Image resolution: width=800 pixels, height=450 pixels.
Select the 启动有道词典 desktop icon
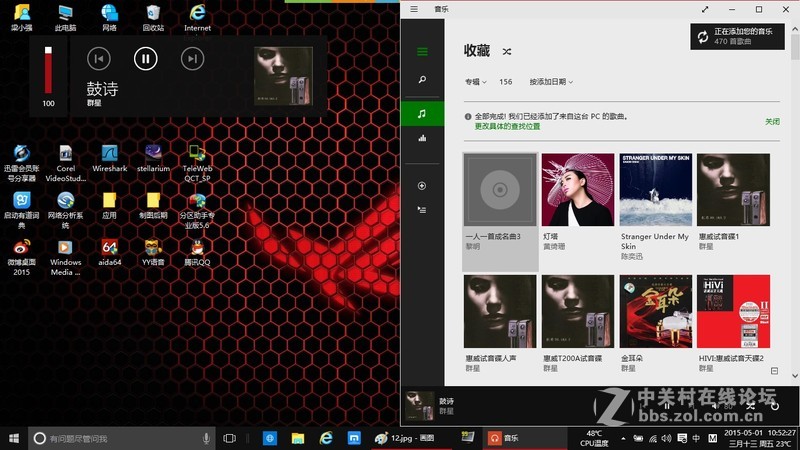click(21, 210)
